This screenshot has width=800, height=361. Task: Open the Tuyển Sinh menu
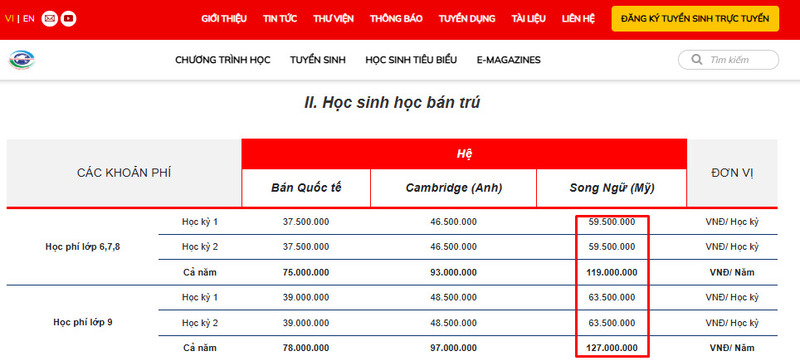click(318, 60)
